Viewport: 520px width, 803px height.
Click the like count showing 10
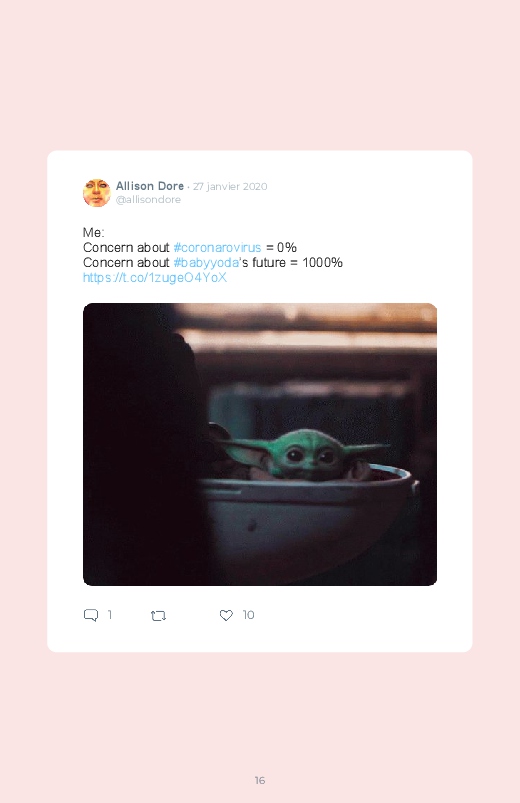point(248,615)
